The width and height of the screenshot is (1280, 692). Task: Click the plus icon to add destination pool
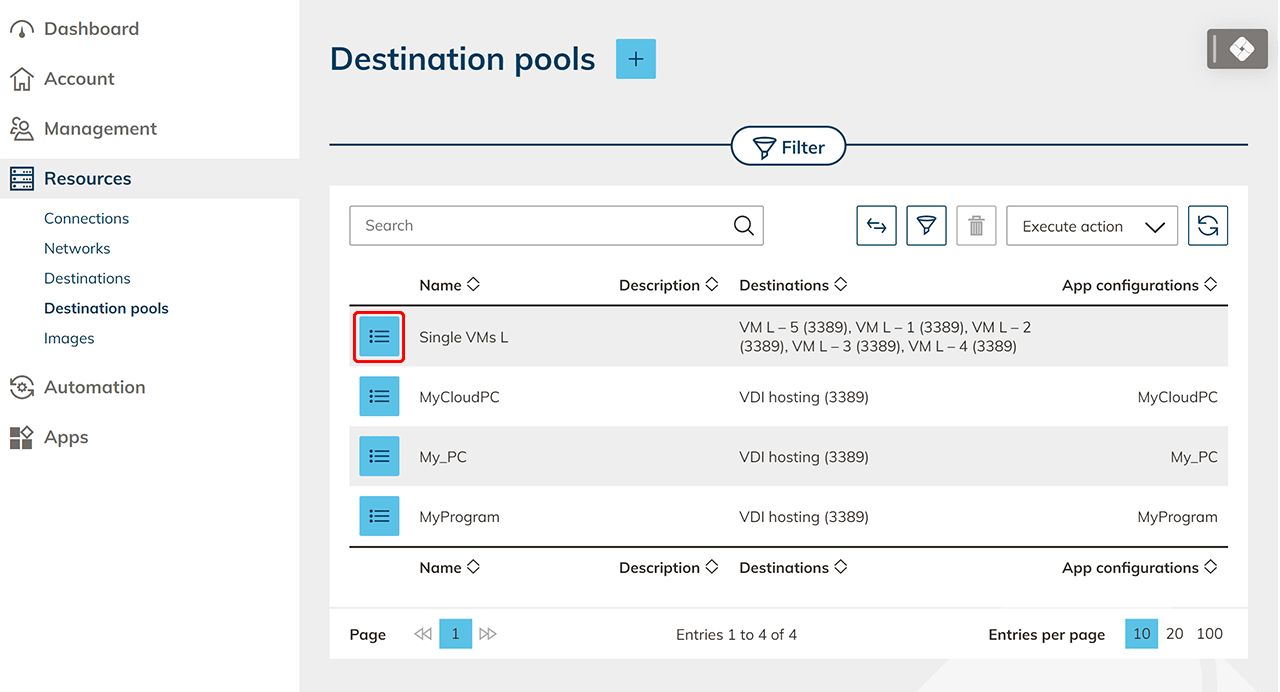point(635,59)
